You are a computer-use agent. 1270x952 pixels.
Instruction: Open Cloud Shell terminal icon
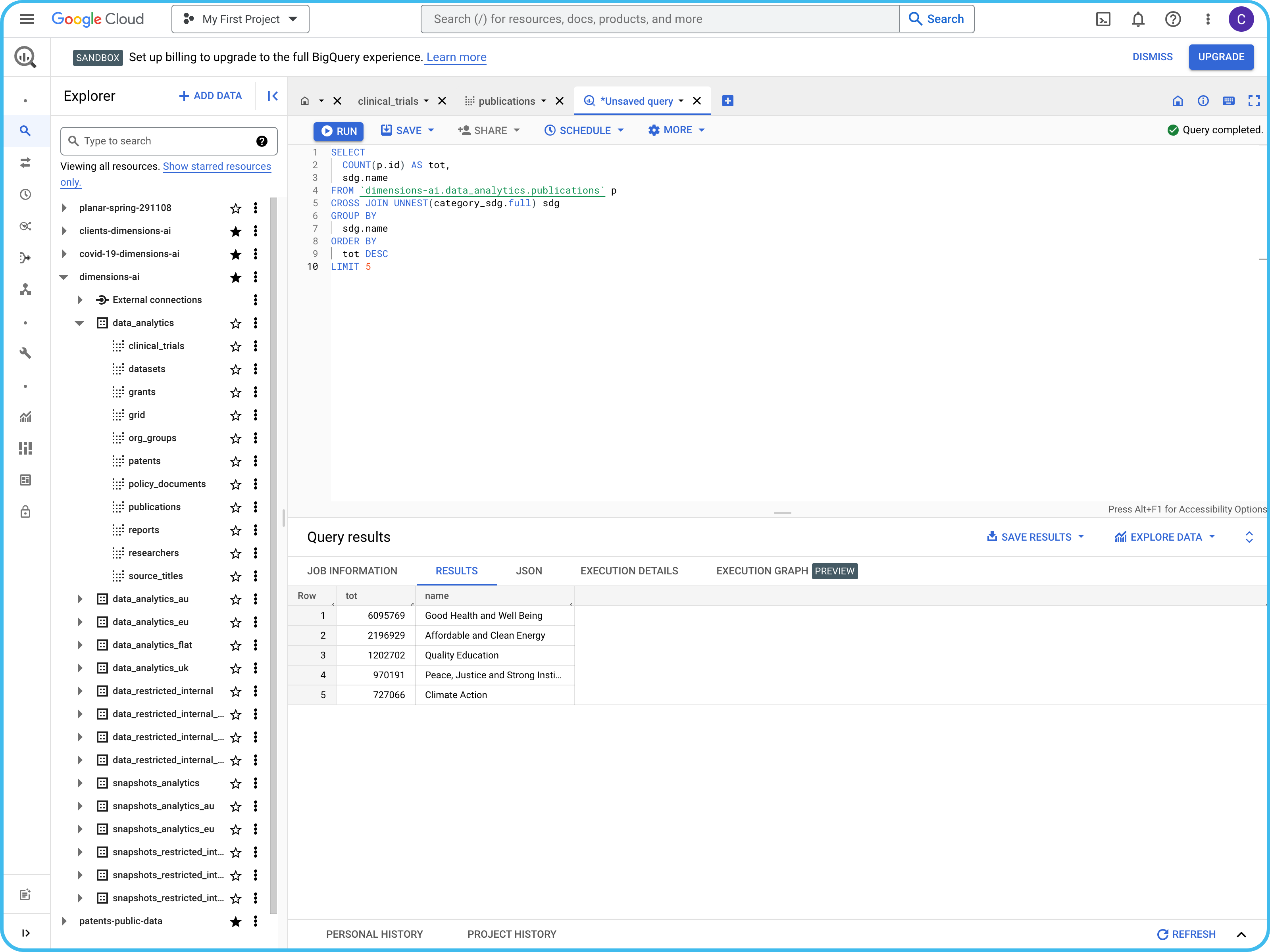(x=1103, y=19)
